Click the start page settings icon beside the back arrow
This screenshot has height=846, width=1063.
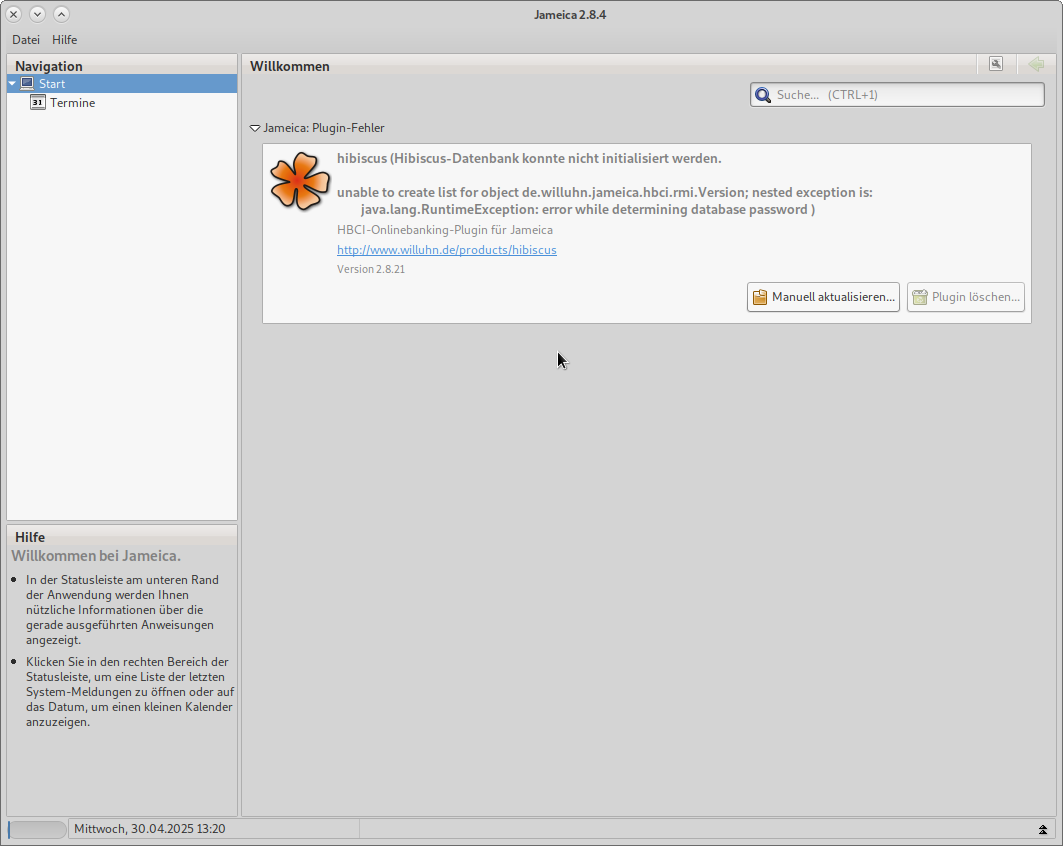click(996, 64)
